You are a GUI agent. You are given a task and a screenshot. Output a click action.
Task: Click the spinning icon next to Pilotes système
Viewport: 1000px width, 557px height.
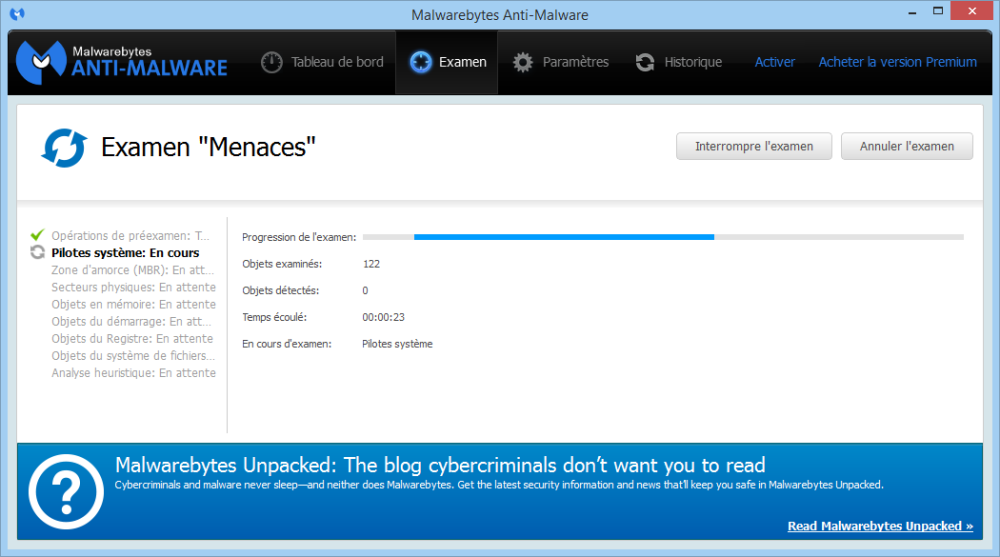[37, 253]
